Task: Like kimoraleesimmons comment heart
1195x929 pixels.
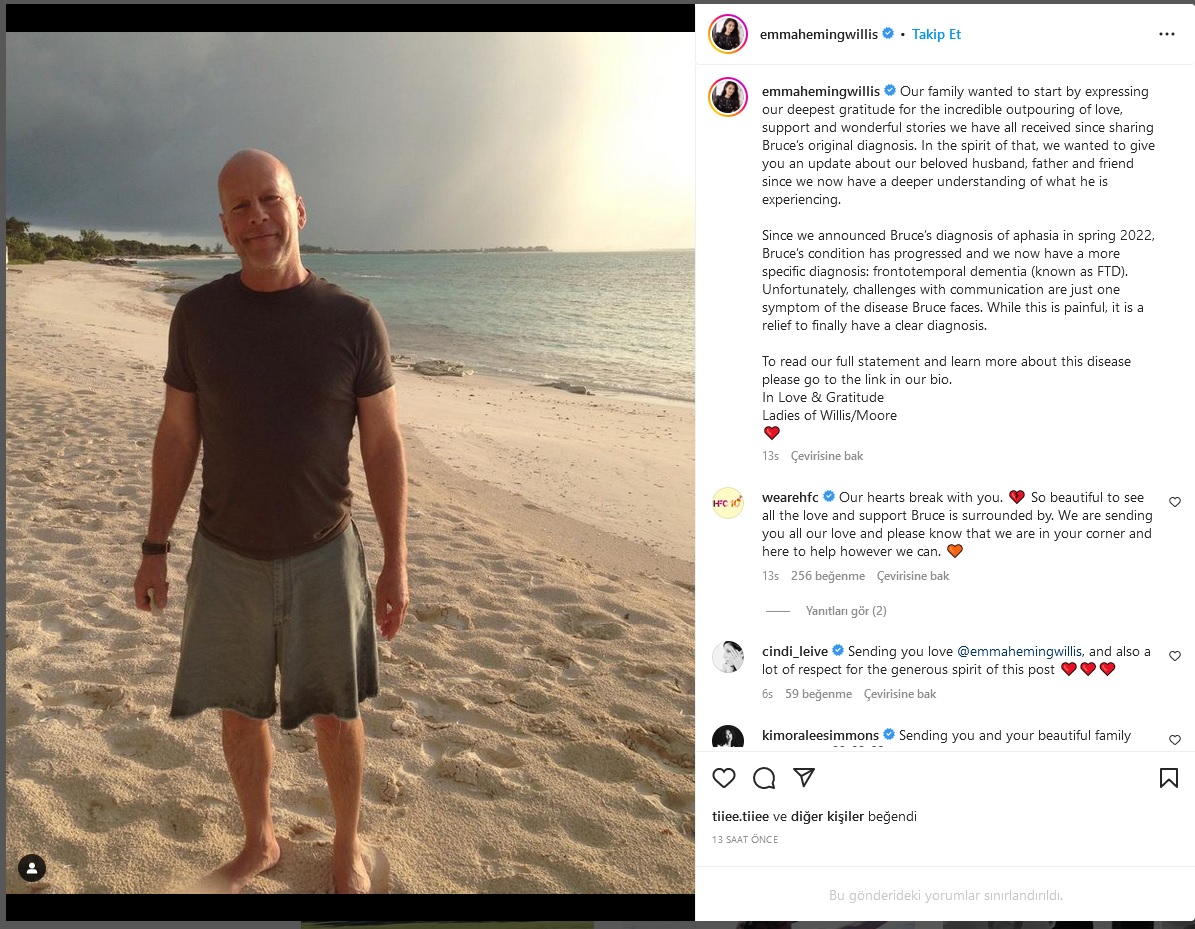Action: click(x=1174, y=739)
